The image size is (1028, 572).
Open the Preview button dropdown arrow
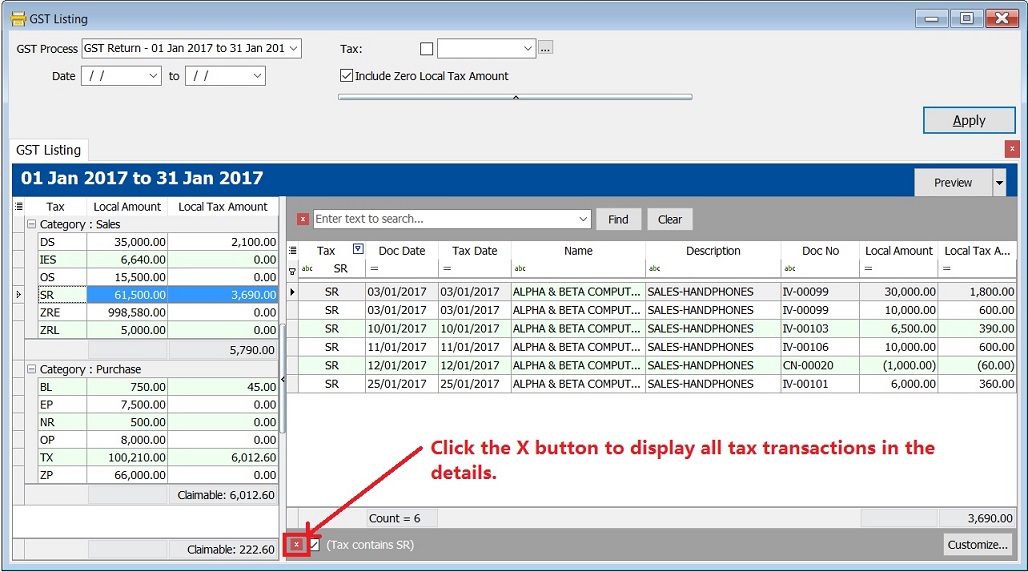(x=998, y=183)
